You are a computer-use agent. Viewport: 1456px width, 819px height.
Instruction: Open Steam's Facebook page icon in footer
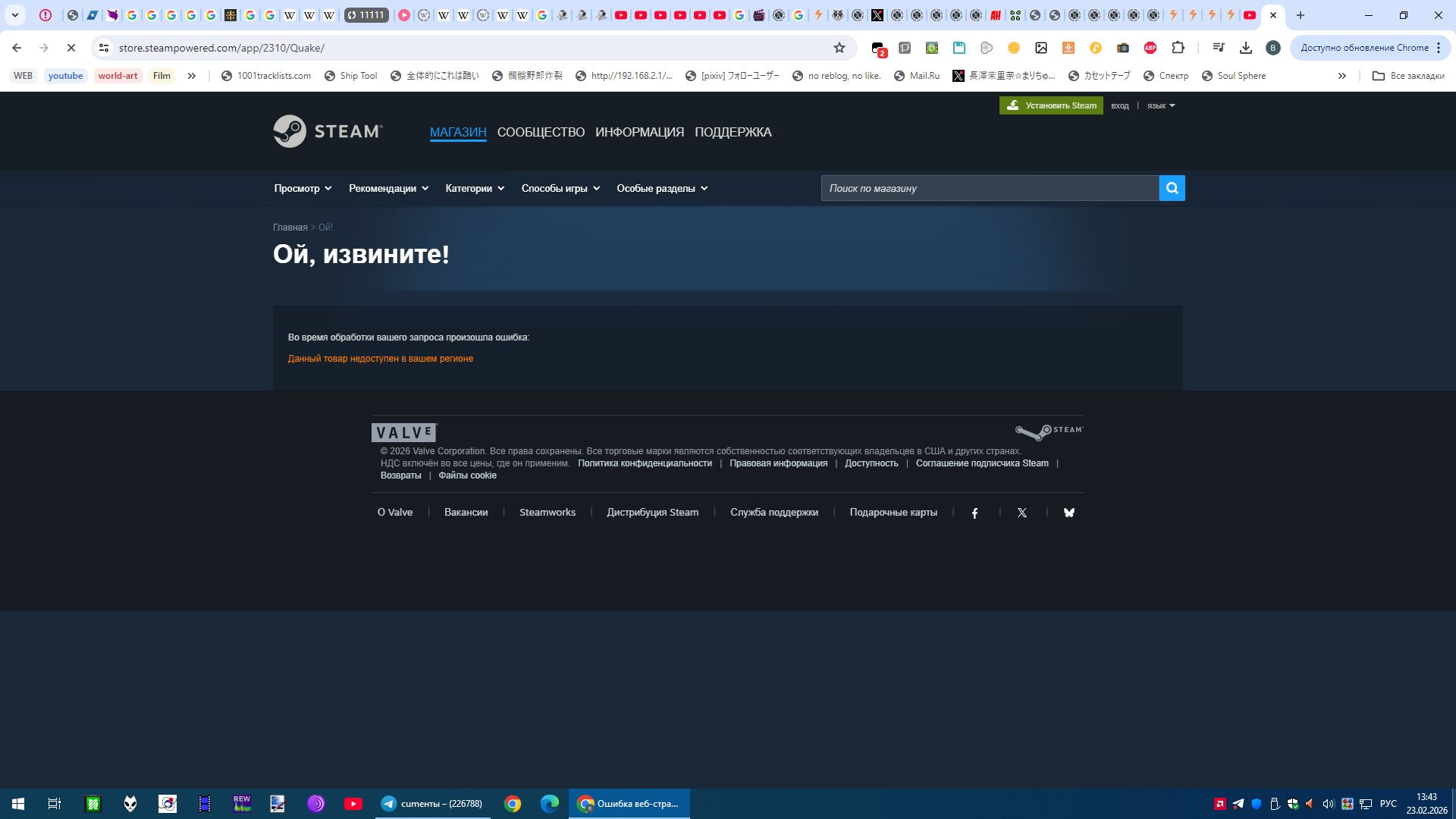[x=975, y=513]
